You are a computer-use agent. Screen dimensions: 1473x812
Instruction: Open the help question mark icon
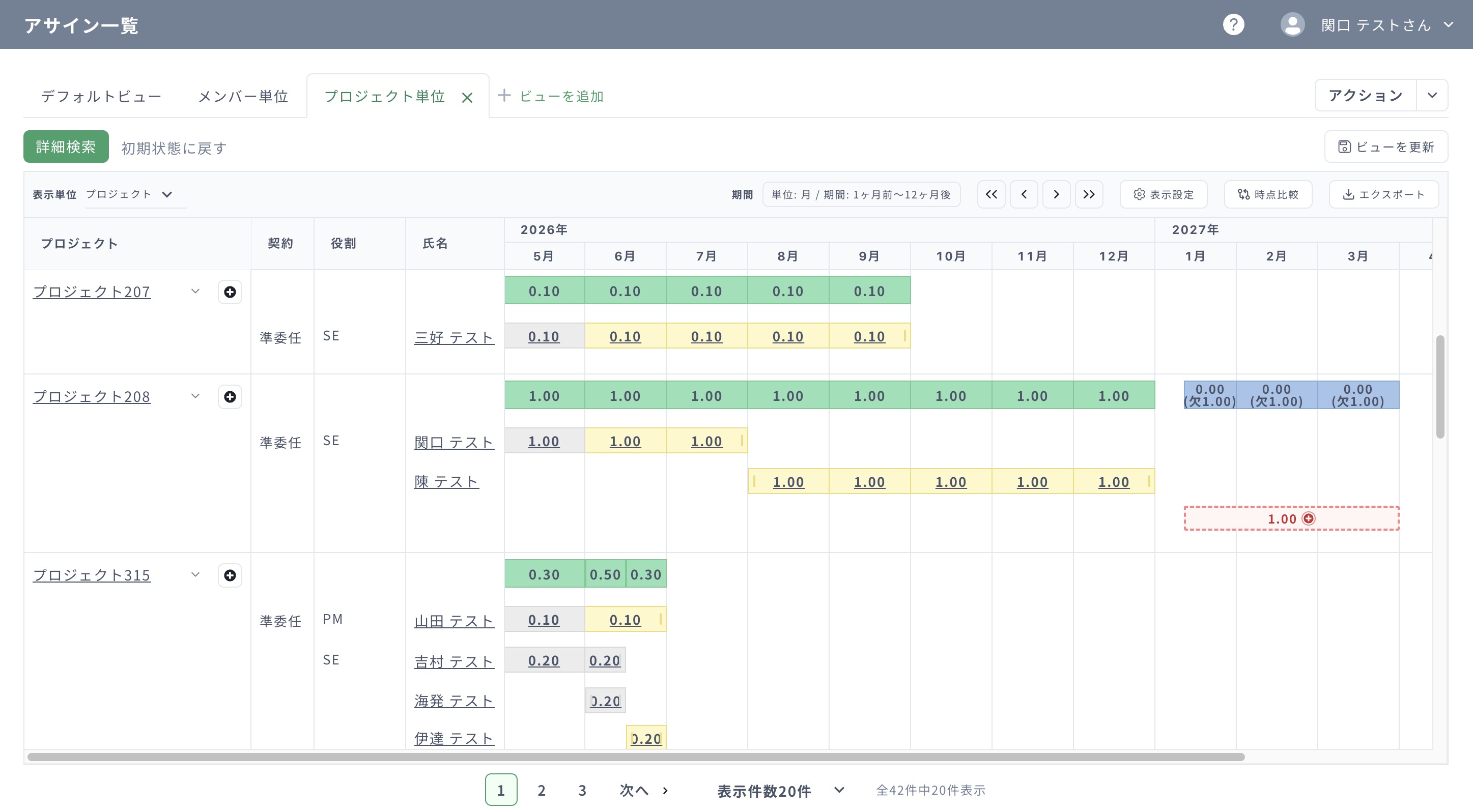tap(1233, 24)
